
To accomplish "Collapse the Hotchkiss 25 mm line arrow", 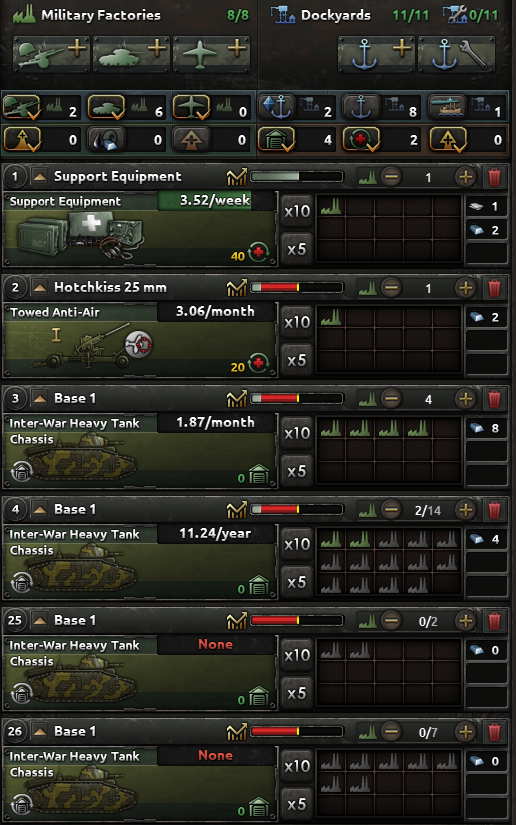I will [x=39, y=288].
